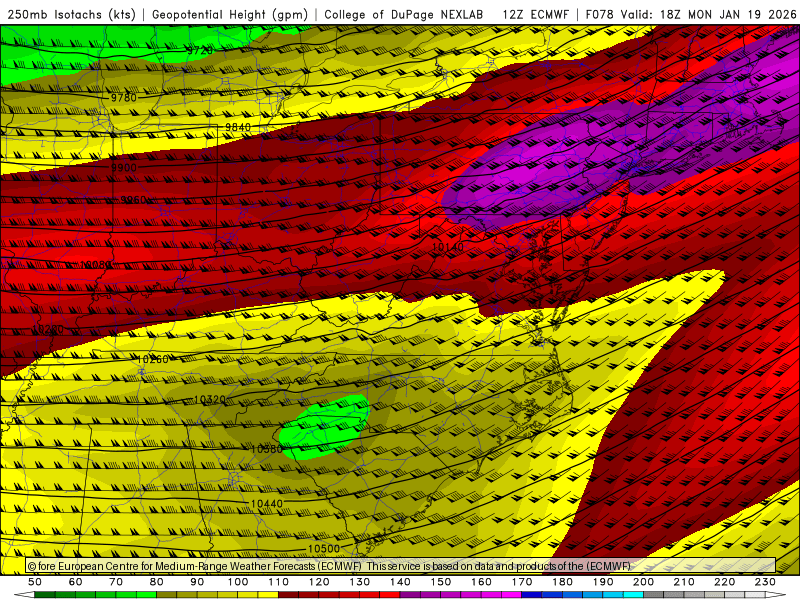
Task: Click the 100 value on the color scale
Action: click(x=238, y=582)
